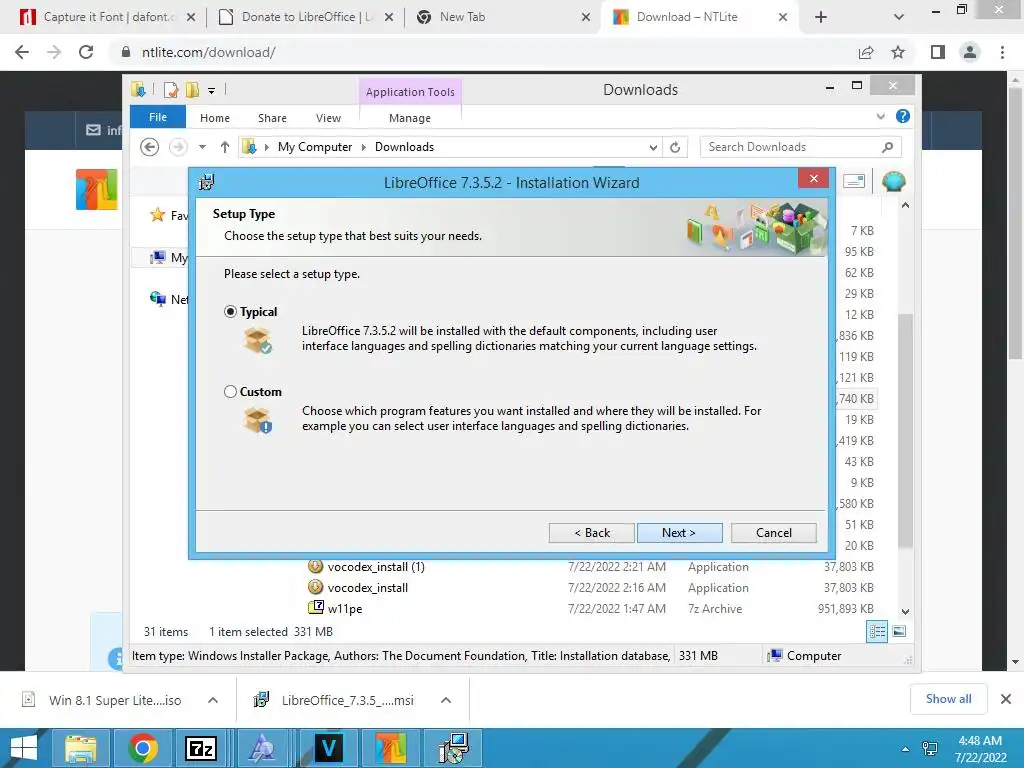Open the Customize Quick Access Toolbar dropdown
Image resolution: width=1024 pixels, height=768 pixels.
click(x=212, y=91)
